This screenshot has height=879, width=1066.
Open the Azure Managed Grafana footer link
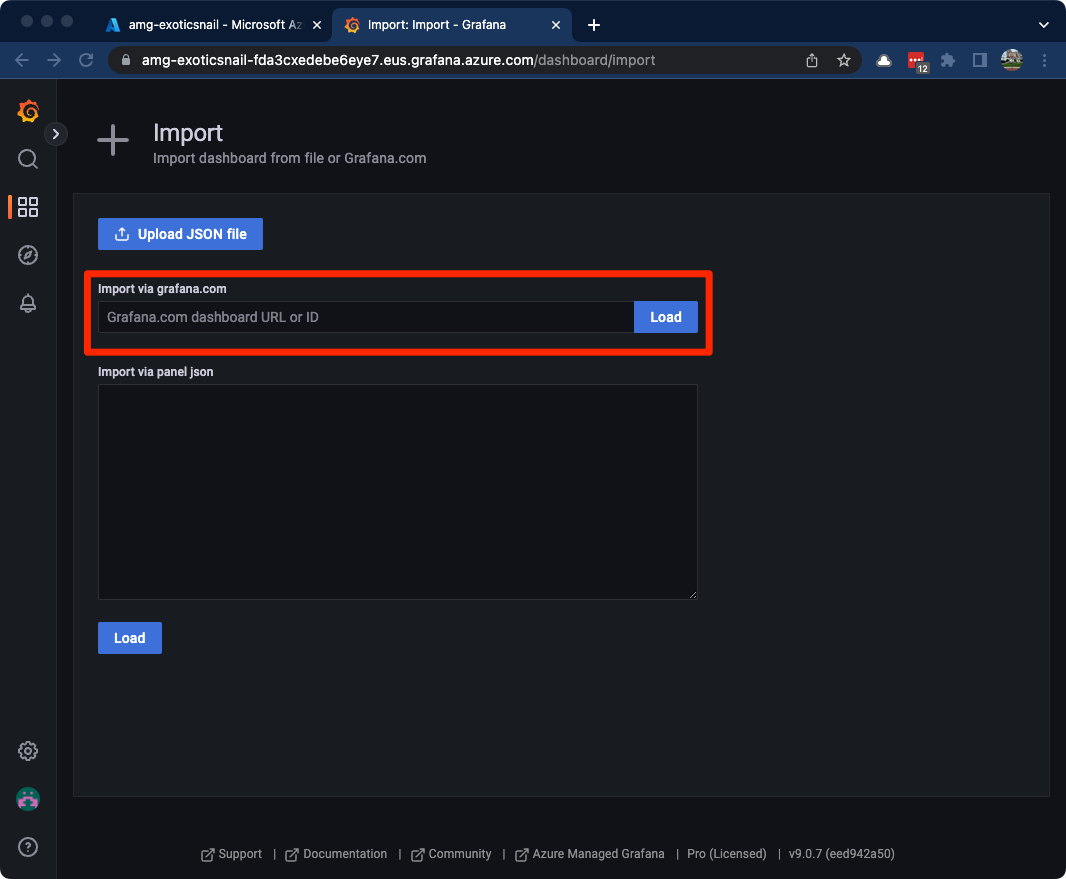point(597,854)
